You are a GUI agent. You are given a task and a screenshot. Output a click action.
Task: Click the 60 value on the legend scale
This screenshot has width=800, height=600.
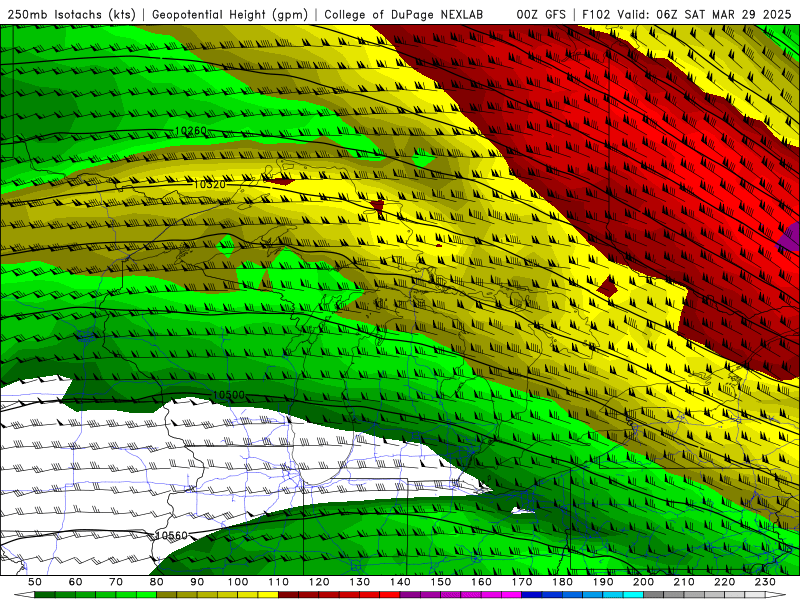(75, 582)
